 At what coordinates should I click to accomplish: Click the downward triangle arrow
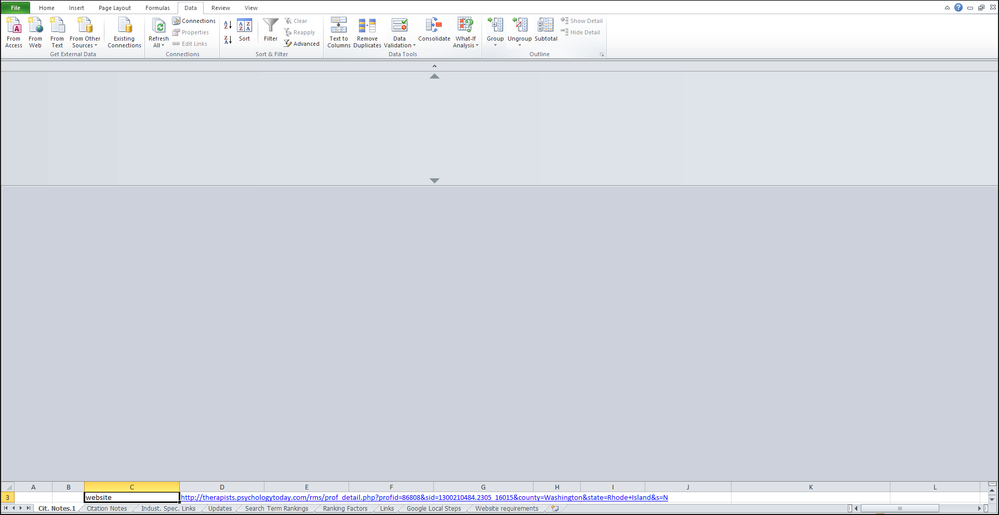(x=435, y=181)
